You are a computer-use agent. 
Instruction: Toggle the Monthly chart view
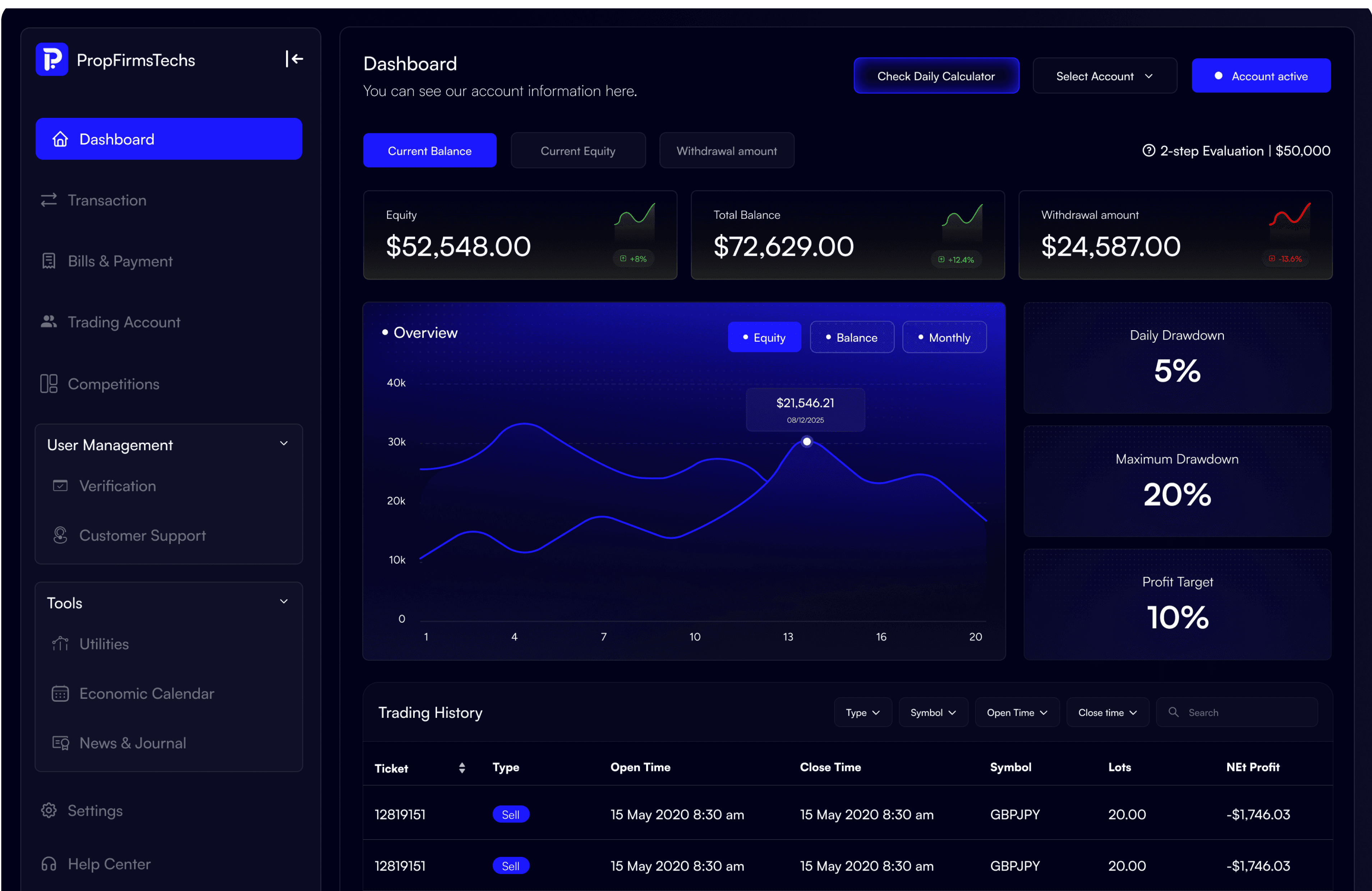tap(944, 337)
